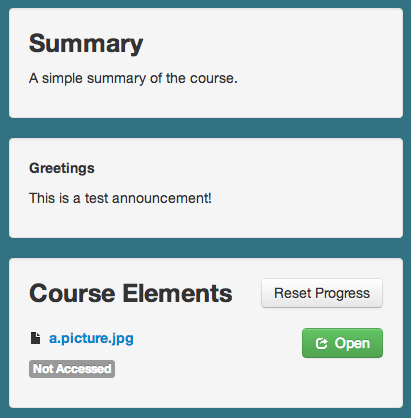This screenshot has width=411, height=418.
Task: Click teal gap between Summary and Greetings cards
Action: point(206,128)
